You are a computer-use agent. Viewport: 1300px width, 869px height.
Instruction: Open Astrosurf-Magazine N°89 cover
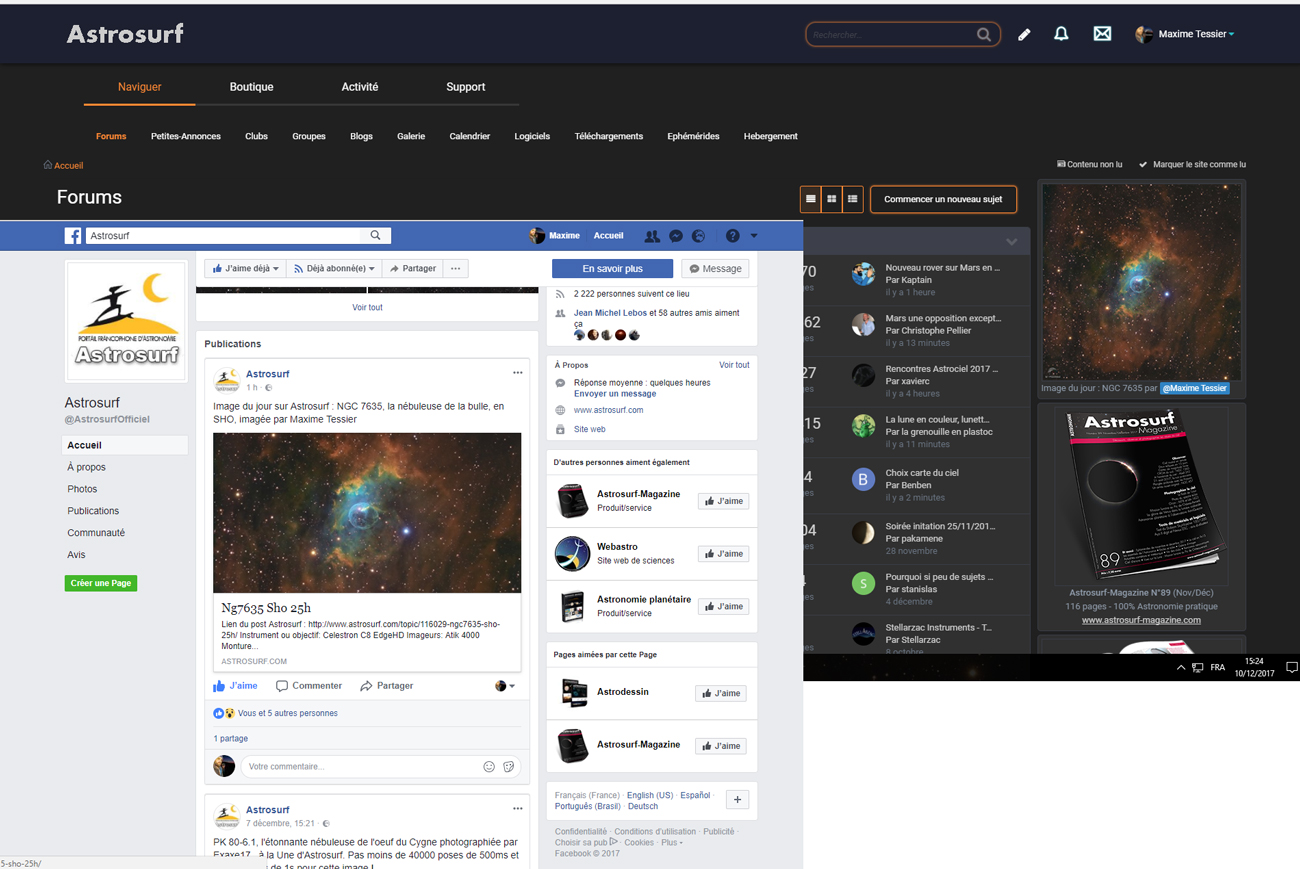pos(1141,494)
